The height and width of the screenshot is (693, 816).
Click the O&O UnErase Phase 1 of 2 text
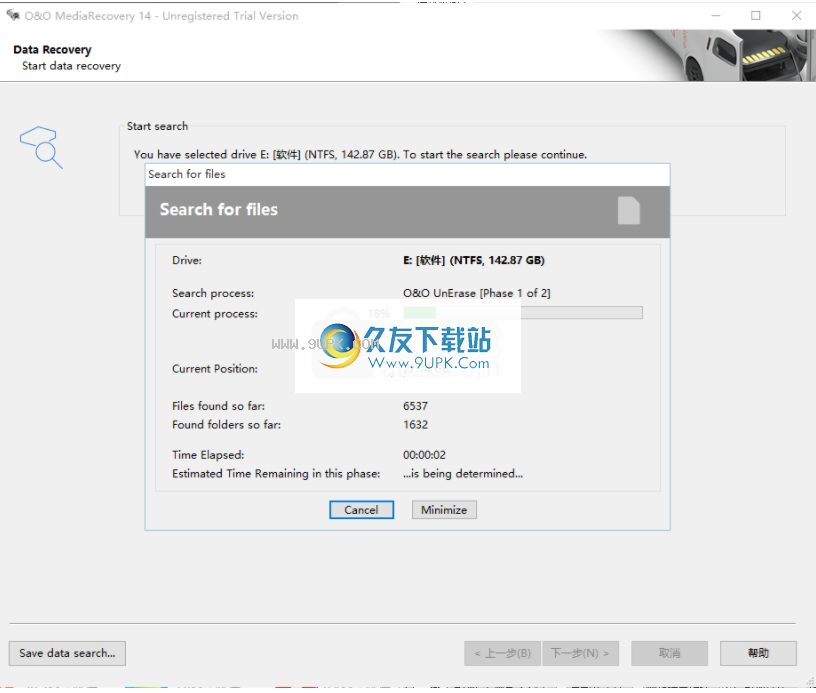[x=476, y=293]
